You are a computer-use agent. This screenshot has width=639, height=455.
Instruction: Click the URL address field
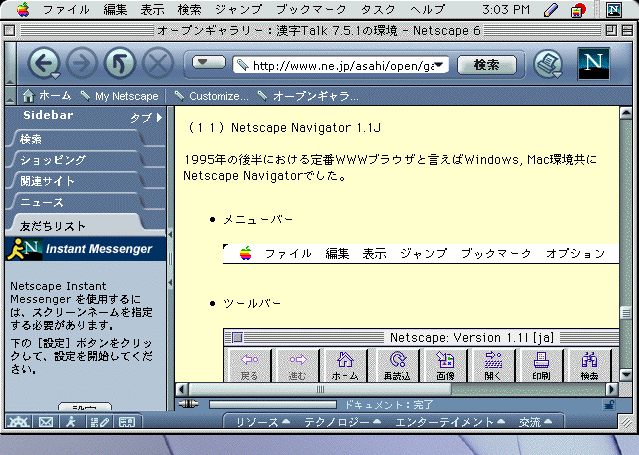(341, 65)
